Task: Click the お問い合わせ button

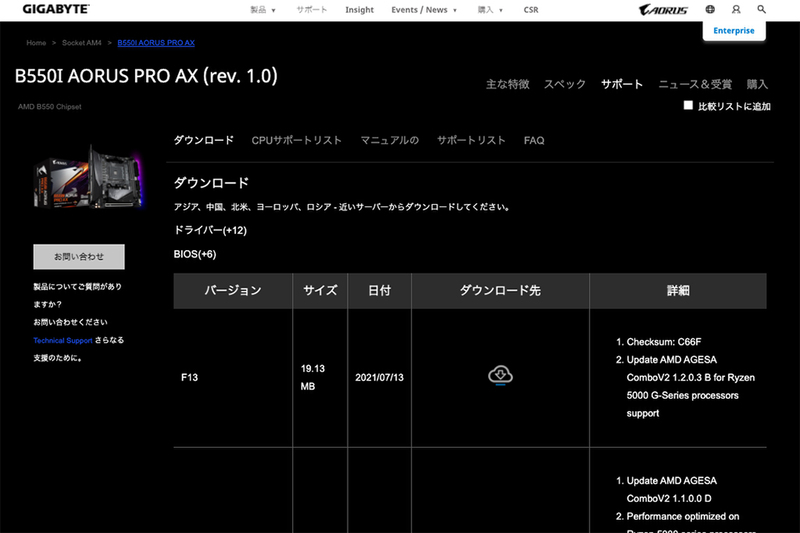Action: pos(79,257)
